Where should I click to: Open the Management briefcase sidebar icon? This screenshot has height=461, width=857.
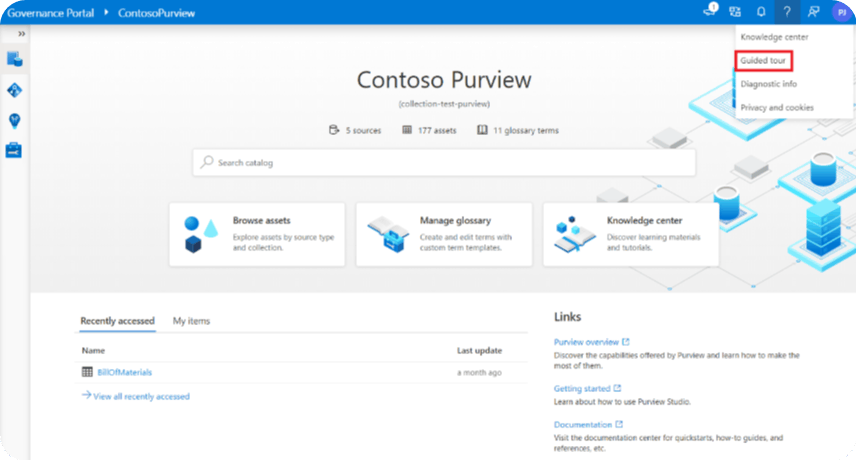[x=14, y=150]
